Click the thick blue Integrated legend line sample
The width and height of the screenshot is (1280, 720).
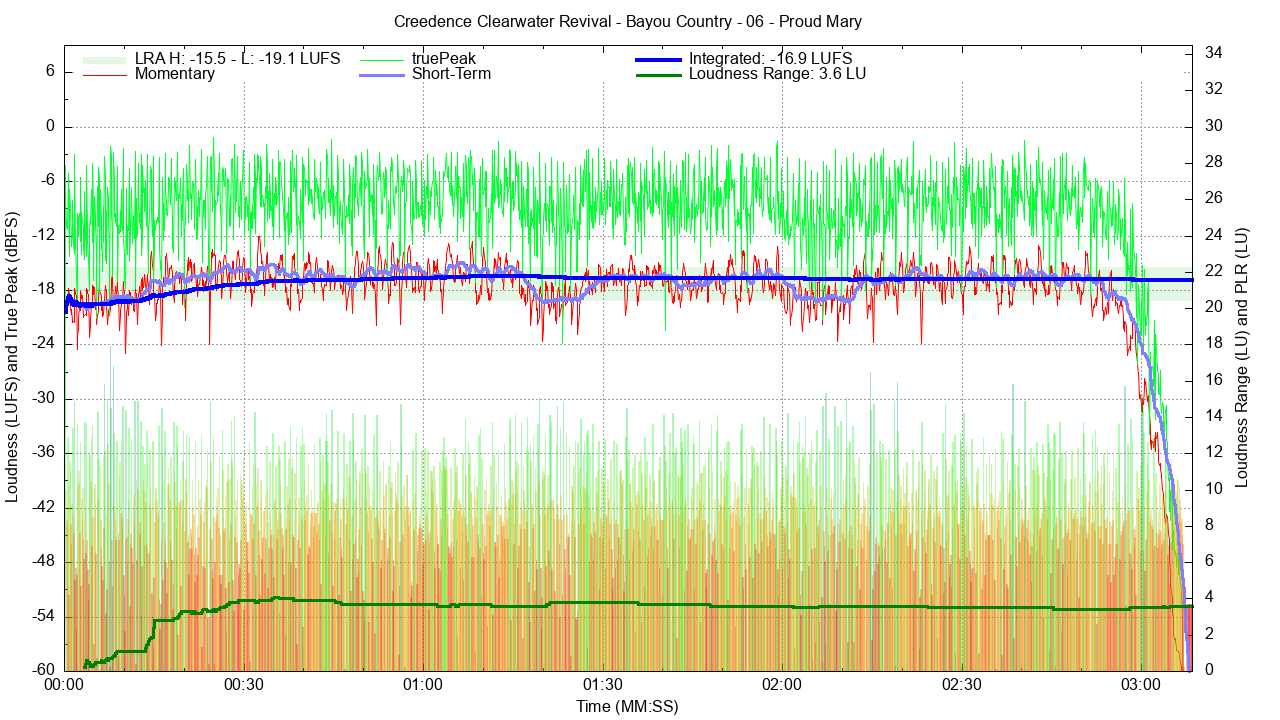tap(659, 59)
